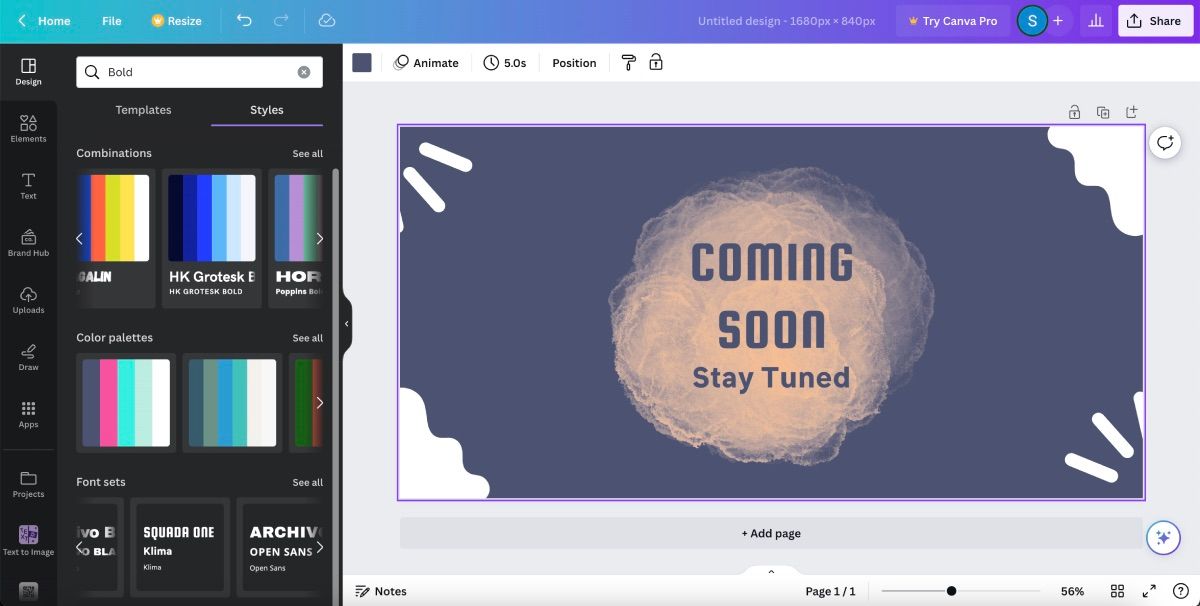The width and height of the screenshot is (1200, 606).
Task: Lock the page with the lock icon
Action: [x=1074, y=112]
